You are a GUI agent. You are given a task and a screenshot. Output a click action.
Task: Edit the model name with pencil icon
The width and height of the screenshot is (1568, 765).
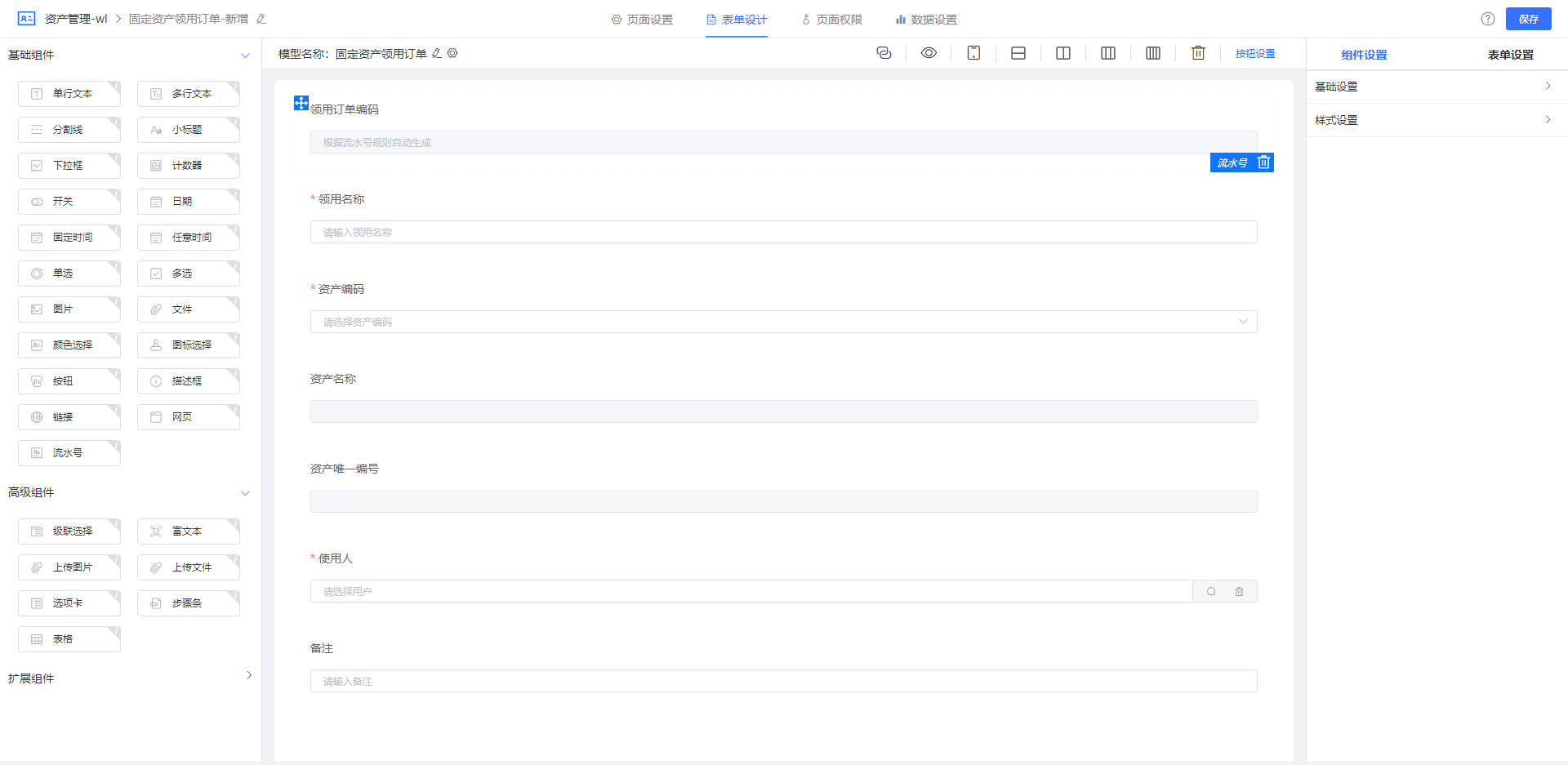tap(437, 53)
